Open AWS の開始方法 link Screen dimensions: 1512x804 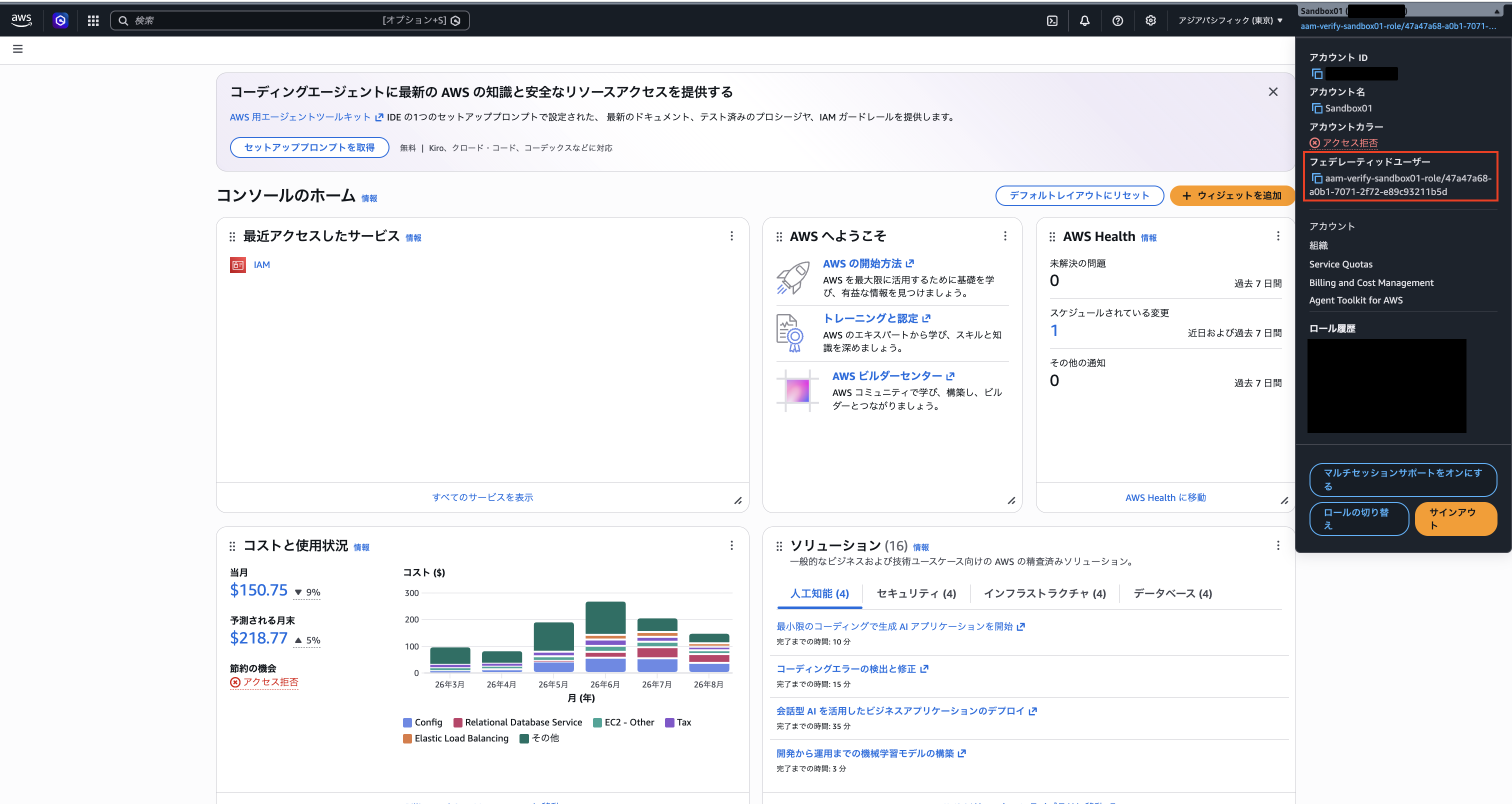pos(867,264)
